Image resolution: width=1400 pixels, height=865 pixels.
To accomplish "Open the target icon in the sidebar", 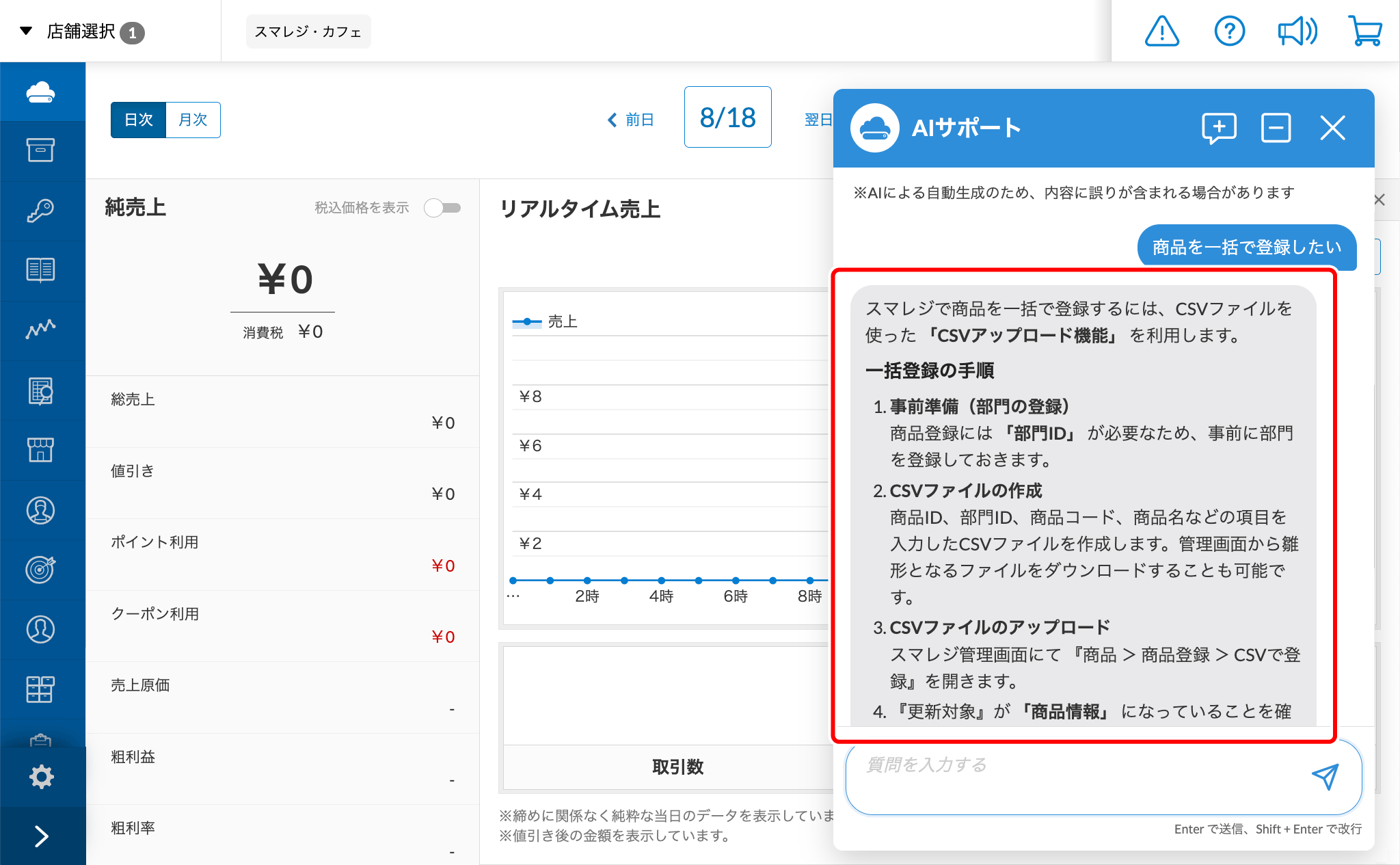I will (x=41, y=570).
